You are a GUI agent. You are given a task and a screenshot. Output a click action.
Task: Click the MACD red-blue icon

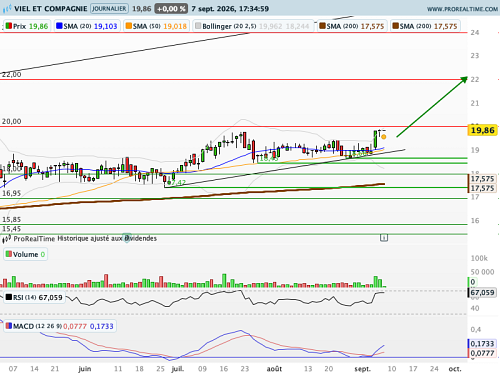coord(9,326)
